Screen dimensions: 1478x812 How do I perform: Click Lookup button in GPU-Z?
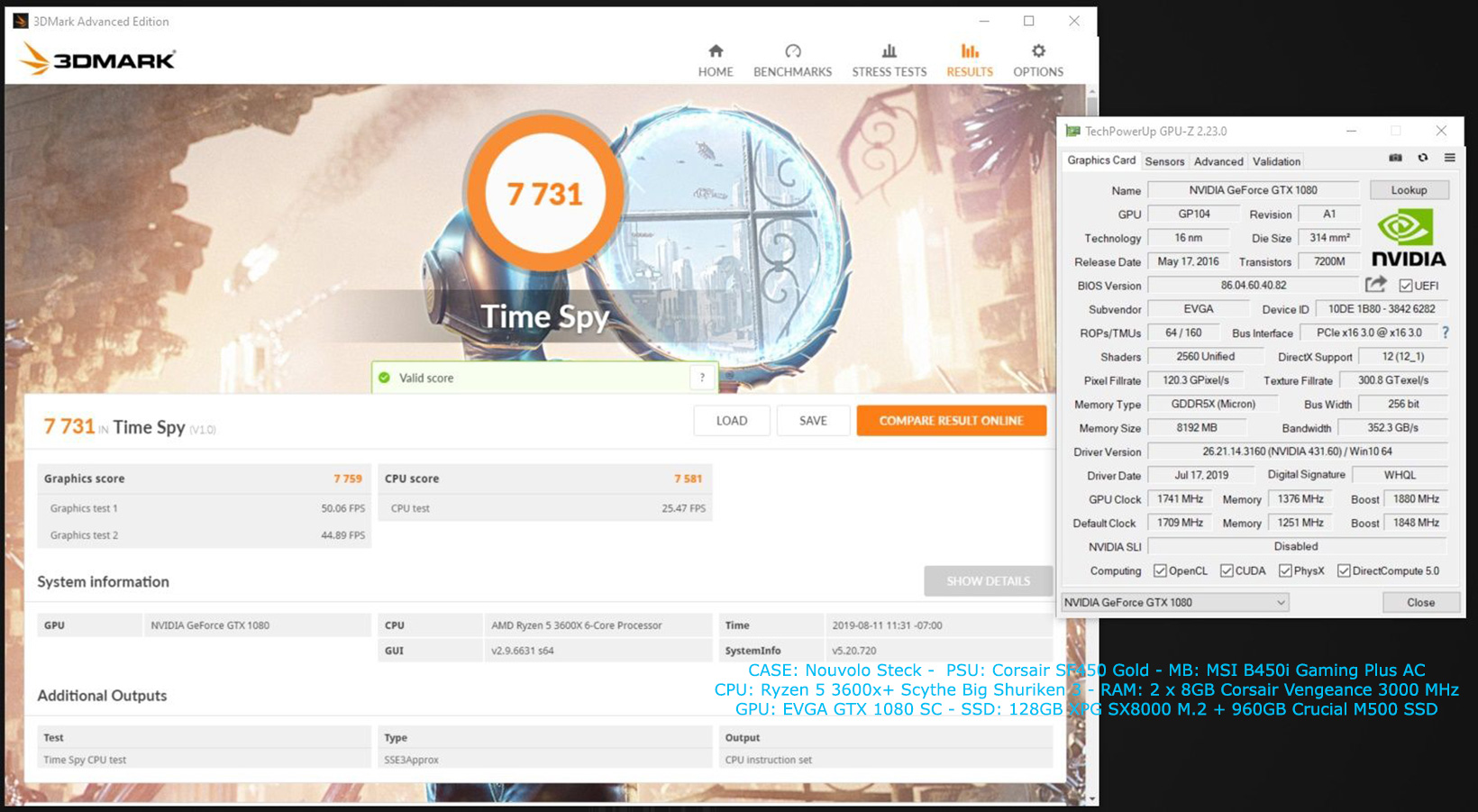pyautogui.click(x=1409, y=190)
